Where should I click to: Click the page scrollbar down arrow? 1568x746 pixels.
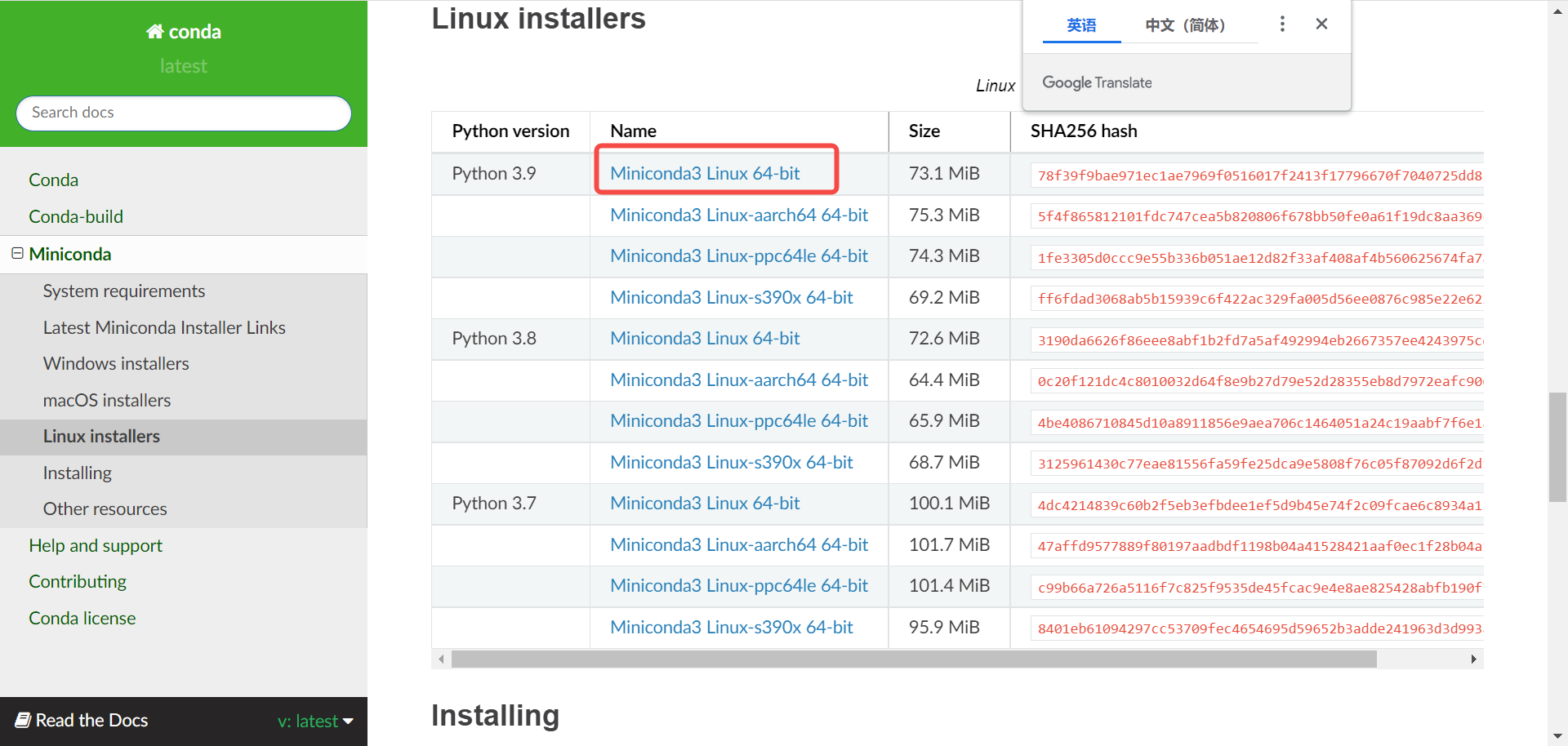click(1557, 736)
